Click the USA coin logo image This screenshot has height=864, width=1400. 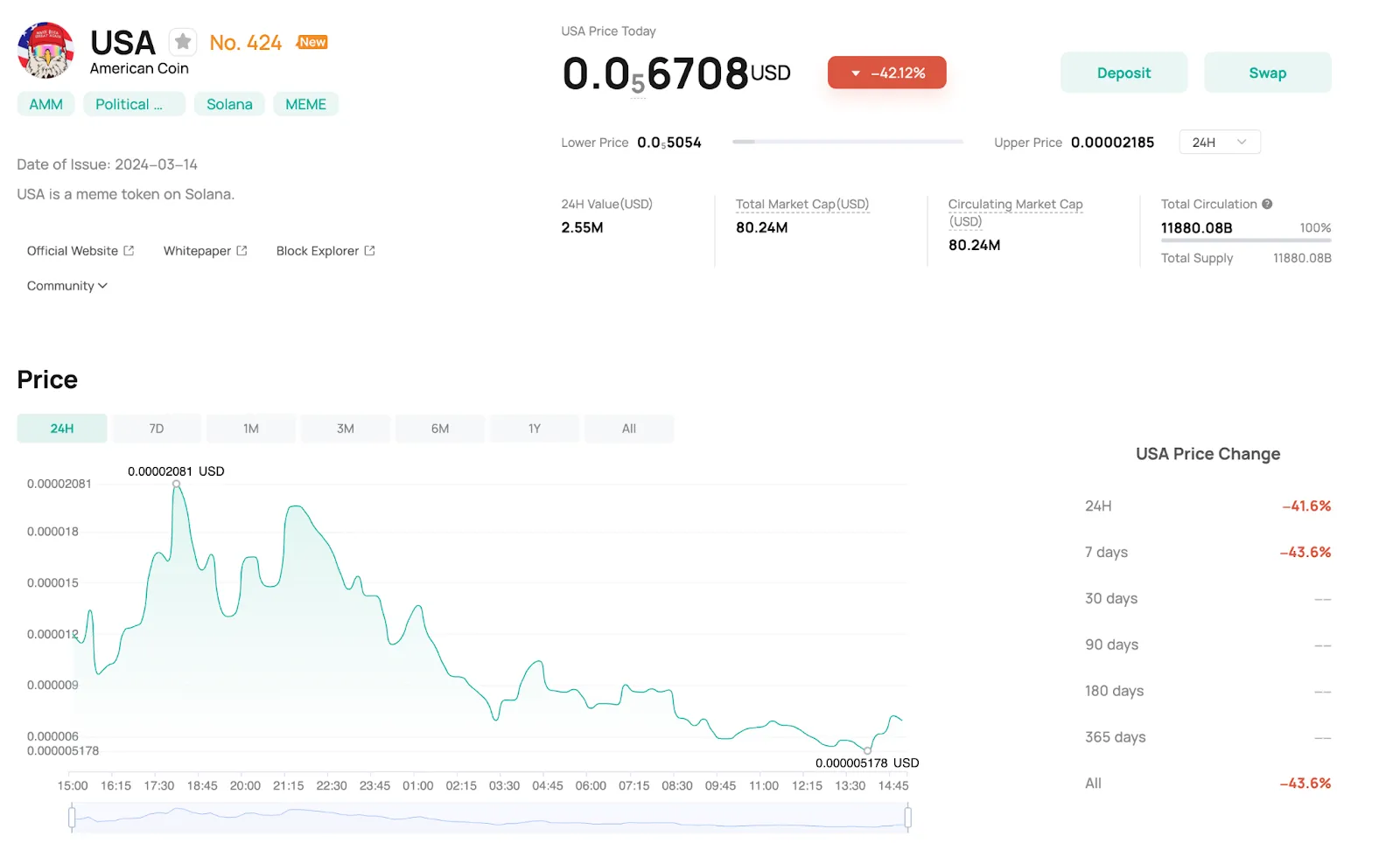pos(45,50)
